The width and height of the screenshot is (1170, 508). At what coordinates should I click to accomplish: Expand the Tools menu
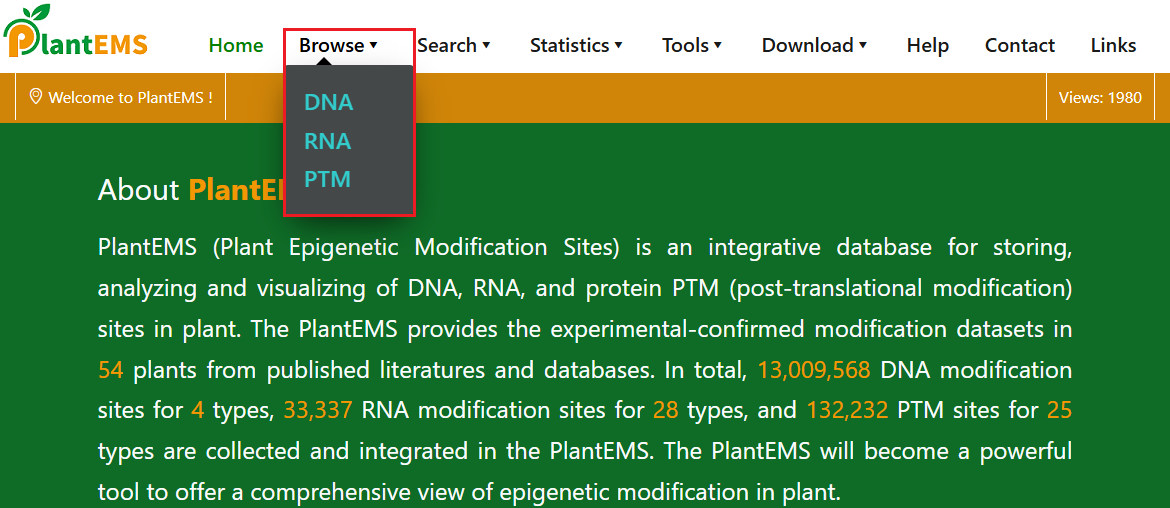coord(692,46)
